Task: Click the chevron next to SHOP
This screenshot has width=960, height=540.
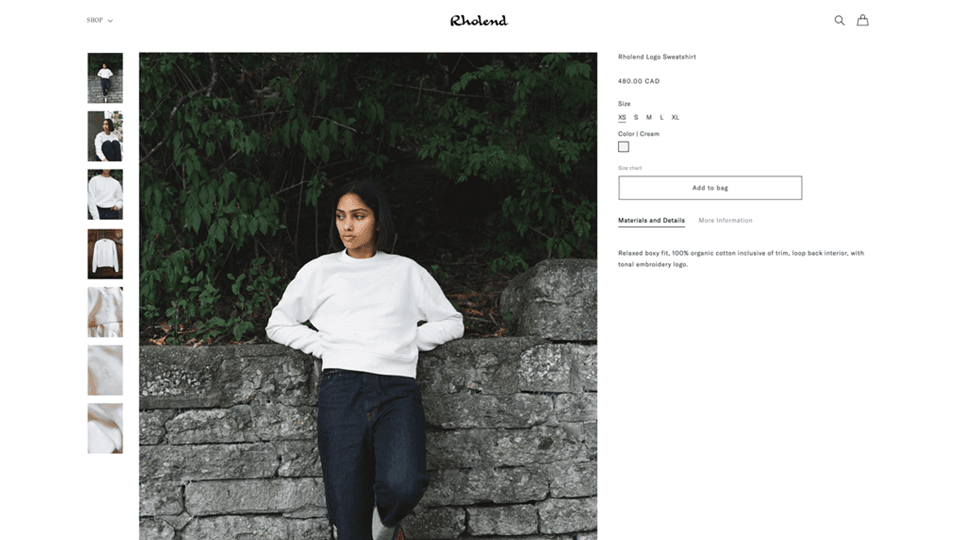Action: (110, 21)
